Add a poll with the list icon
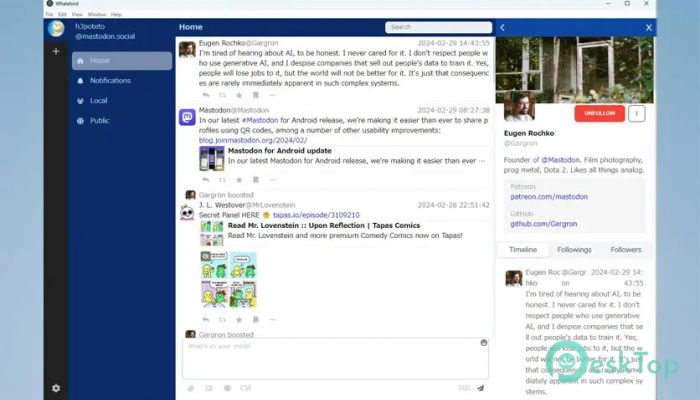700x400 pixels. pyautogui.click(x=209, y=388)
